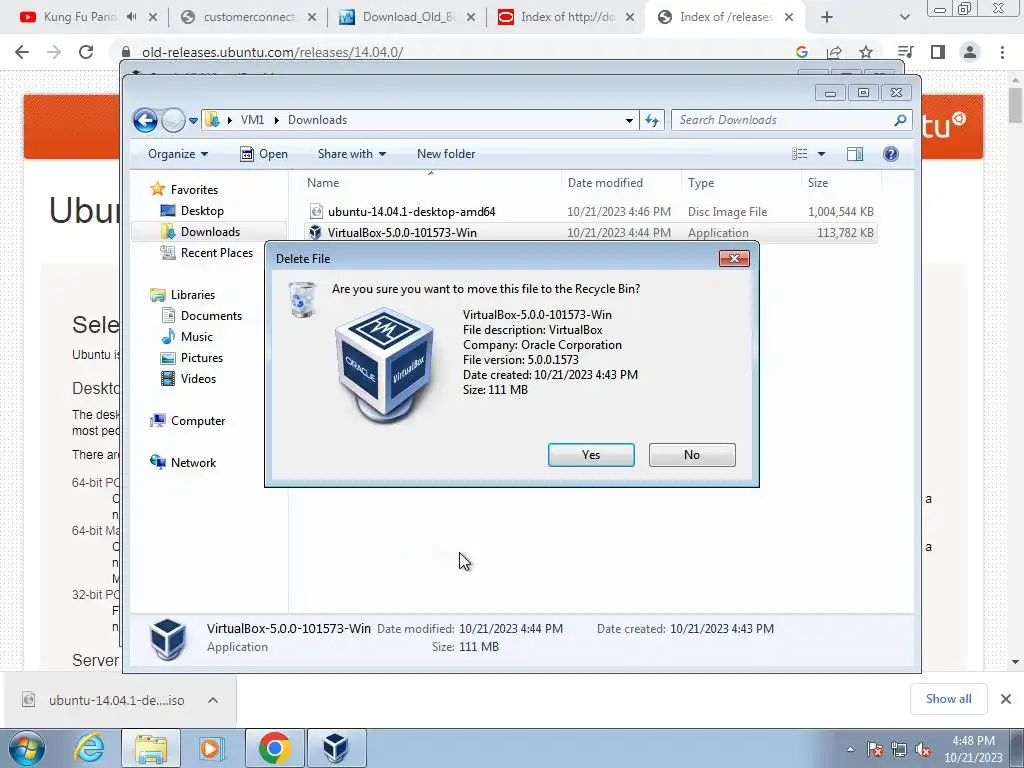The height and width of the screenshot is (768, 1024).
Task: Bookmark this page with star icon
Action: point(866,52)
